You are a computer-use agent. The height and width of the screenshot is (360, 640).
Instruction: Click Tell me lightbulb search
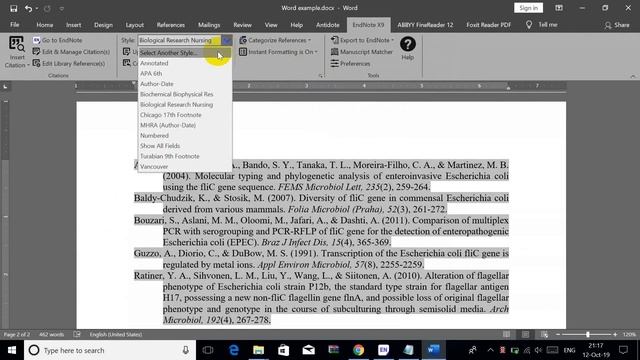pyautogui.click(x=529, y=25)
